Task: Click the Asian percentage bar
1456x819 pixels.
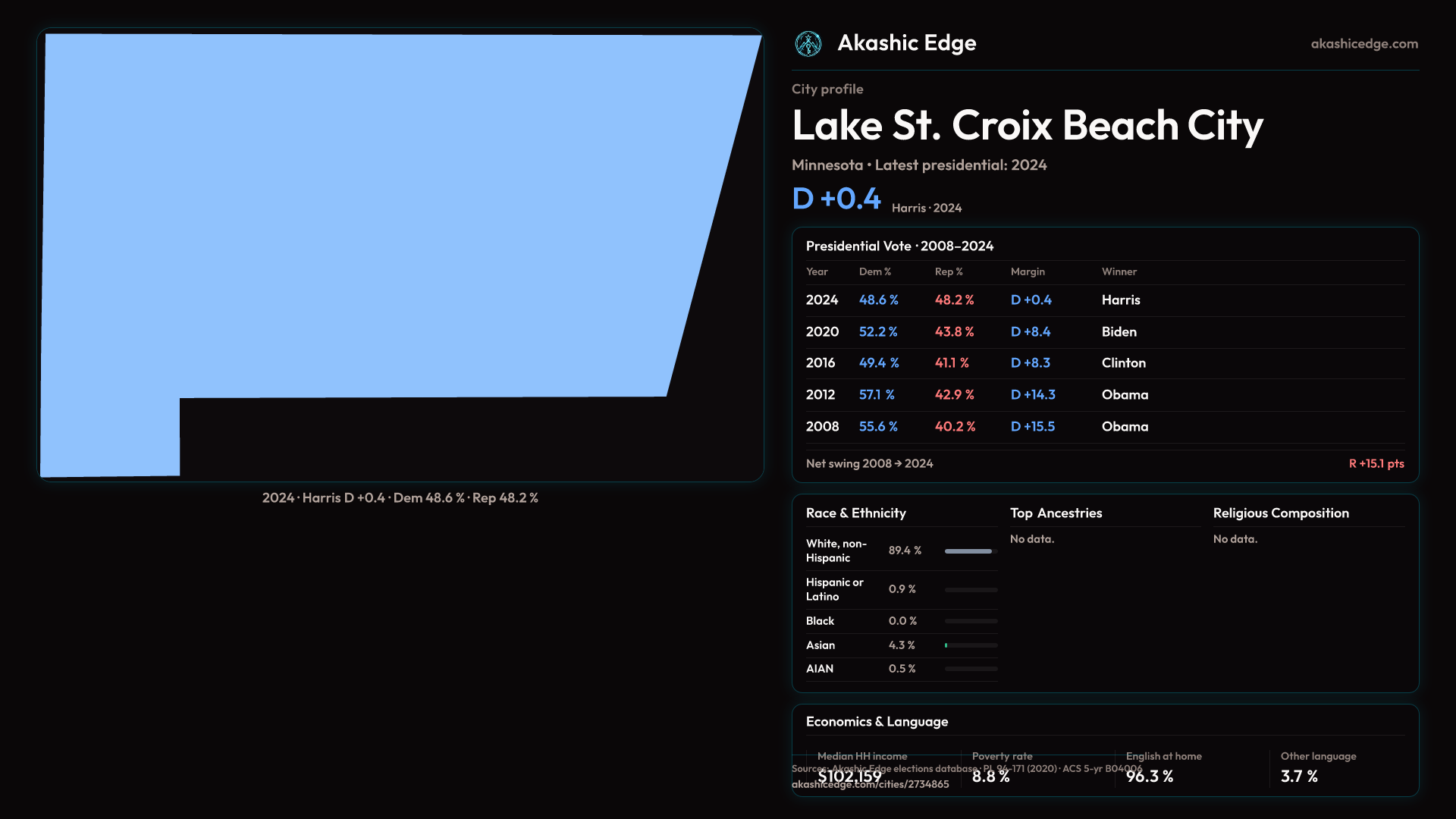Action: point(970,645)
